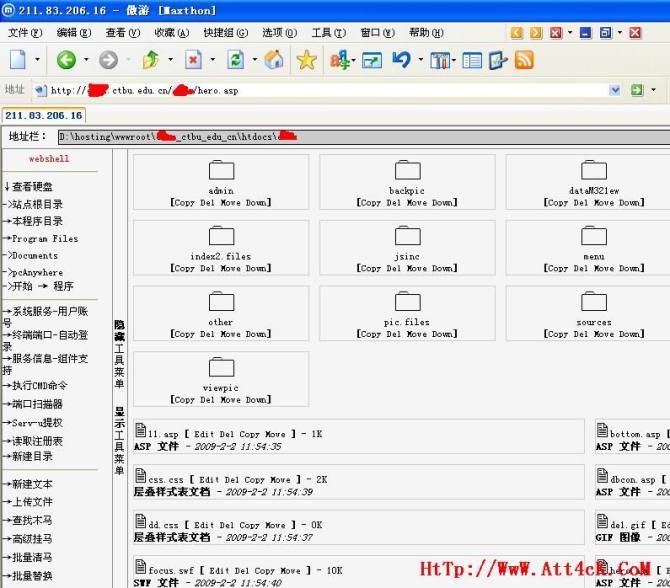Image resolution: width=670 pixels, height=588 pixels.
Task: Go to the Home page icon
Action: click(274, 60)
